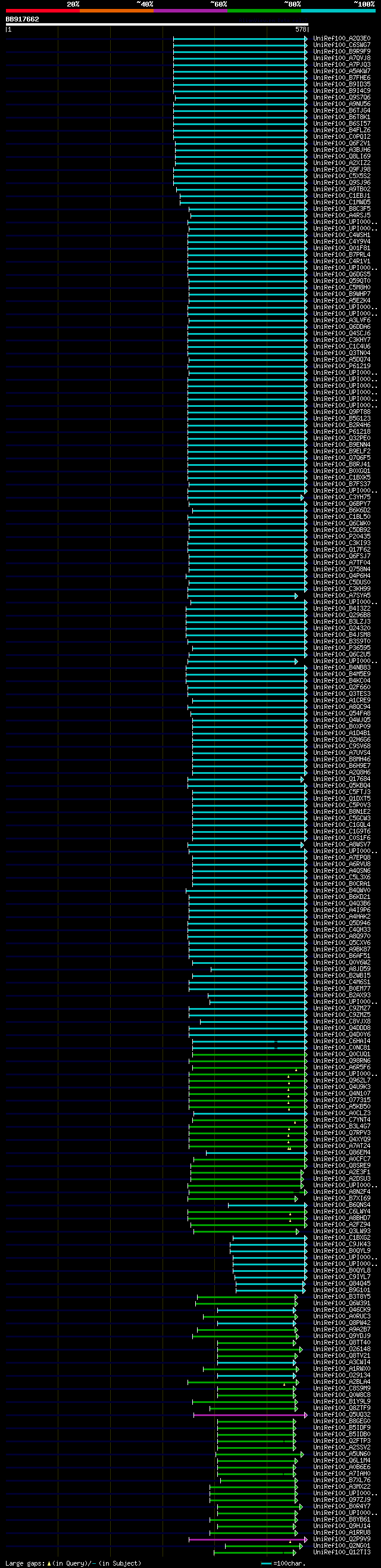381x1568 pixels.
Task: Open hit UniRef100_B7FHE6
Action: (x=342, y=78)
